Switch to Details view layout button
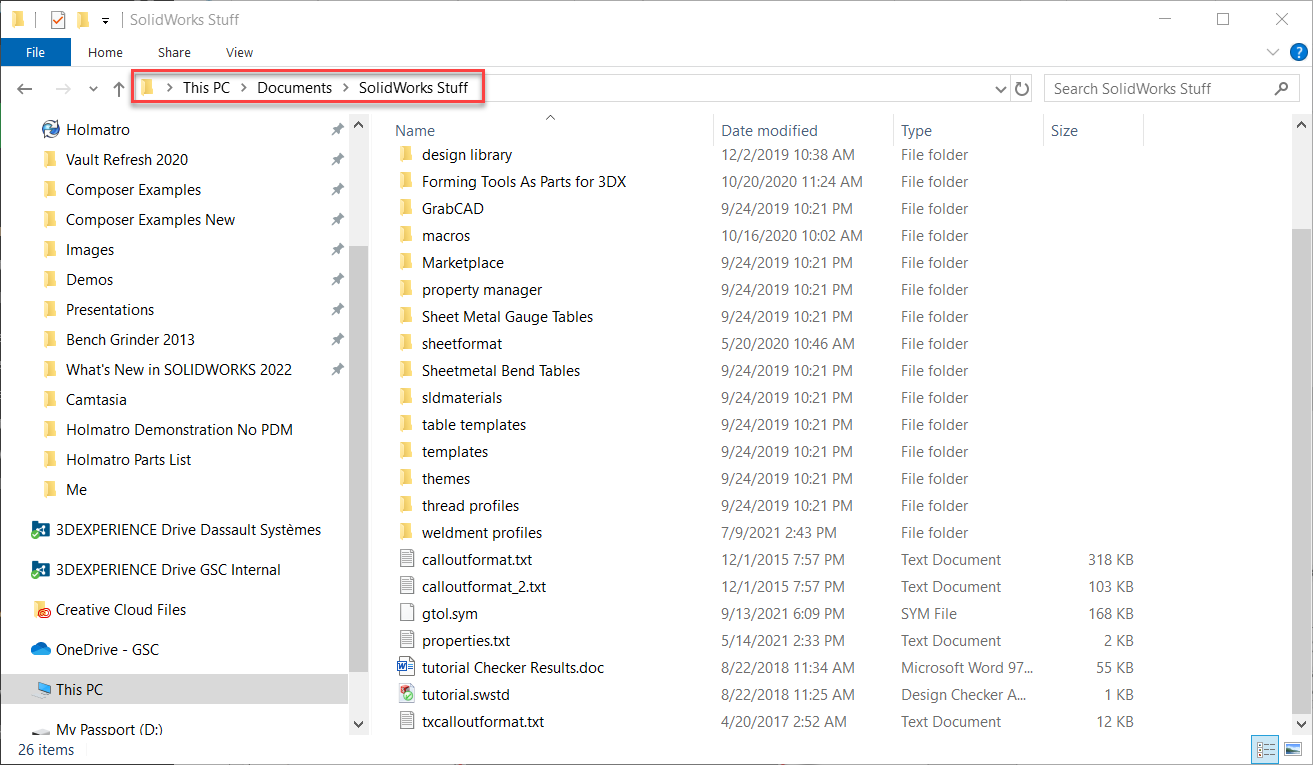The height and width of the screenshot is (765, 1313). [x=1266, y=749]
